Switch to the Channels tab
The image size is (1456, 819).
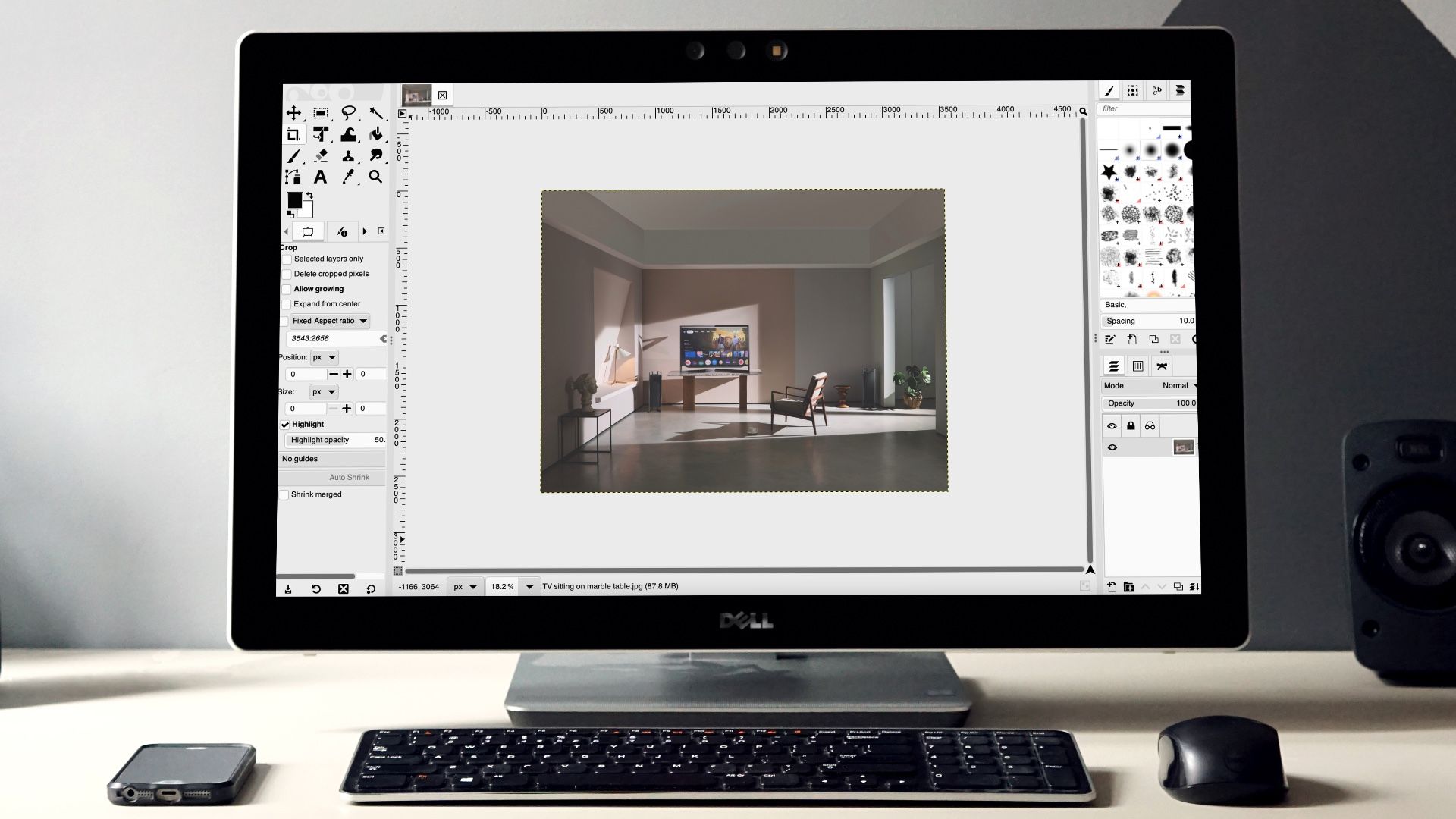pos(1139,366)
